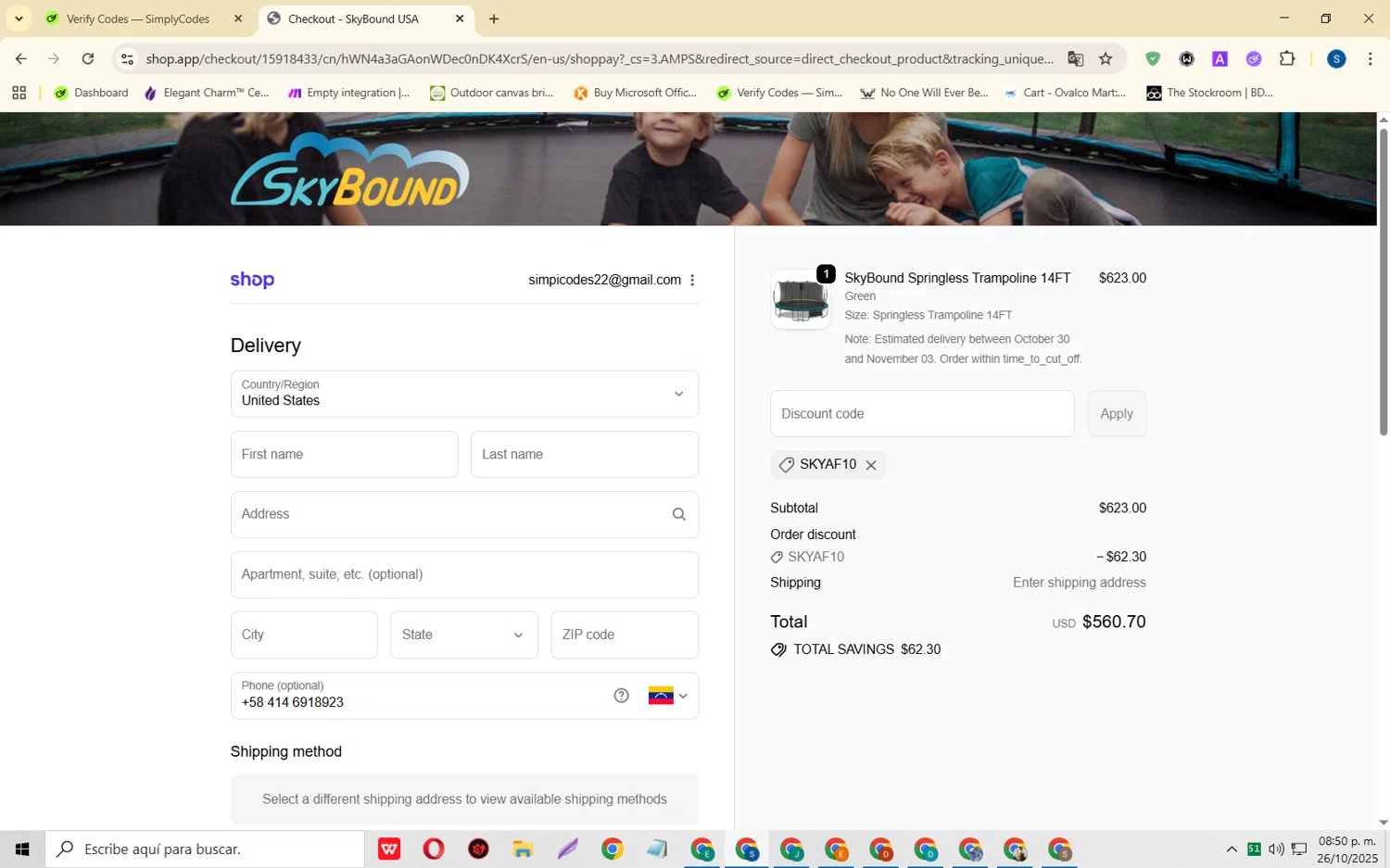Open the Empty integration bookmark
The image size is (1390, 868).
pos(348,93)
